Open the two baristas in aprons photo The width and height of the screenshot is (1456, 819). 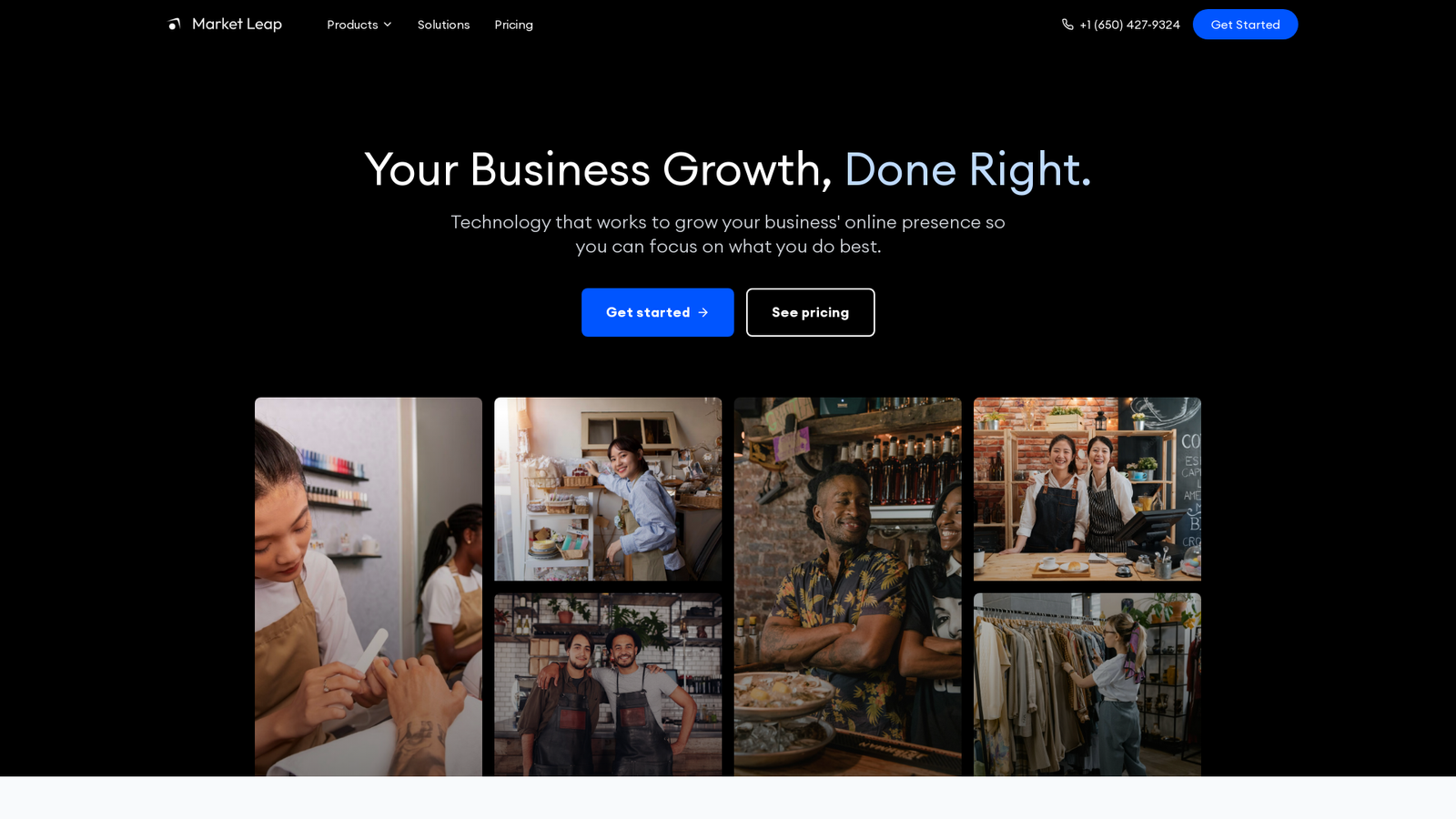tap(608, 685)
